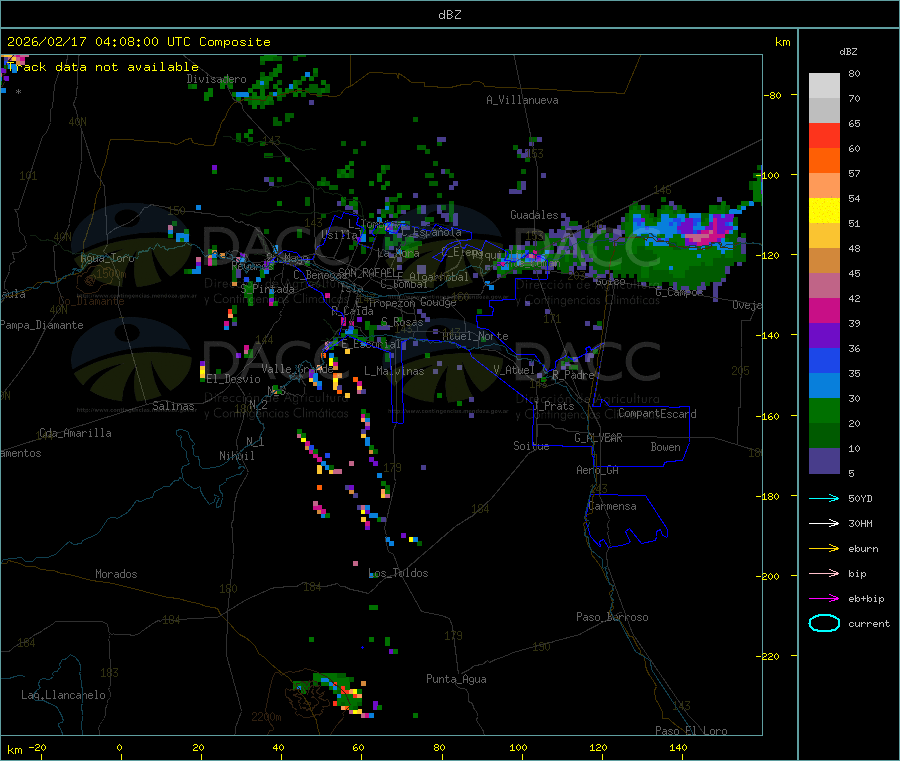Image resolution: width=900 pixels, height=761 pixels.
Task: Select the red 60 dBZ color swatch
Action: pyautogui.click(x=824, y=135)
